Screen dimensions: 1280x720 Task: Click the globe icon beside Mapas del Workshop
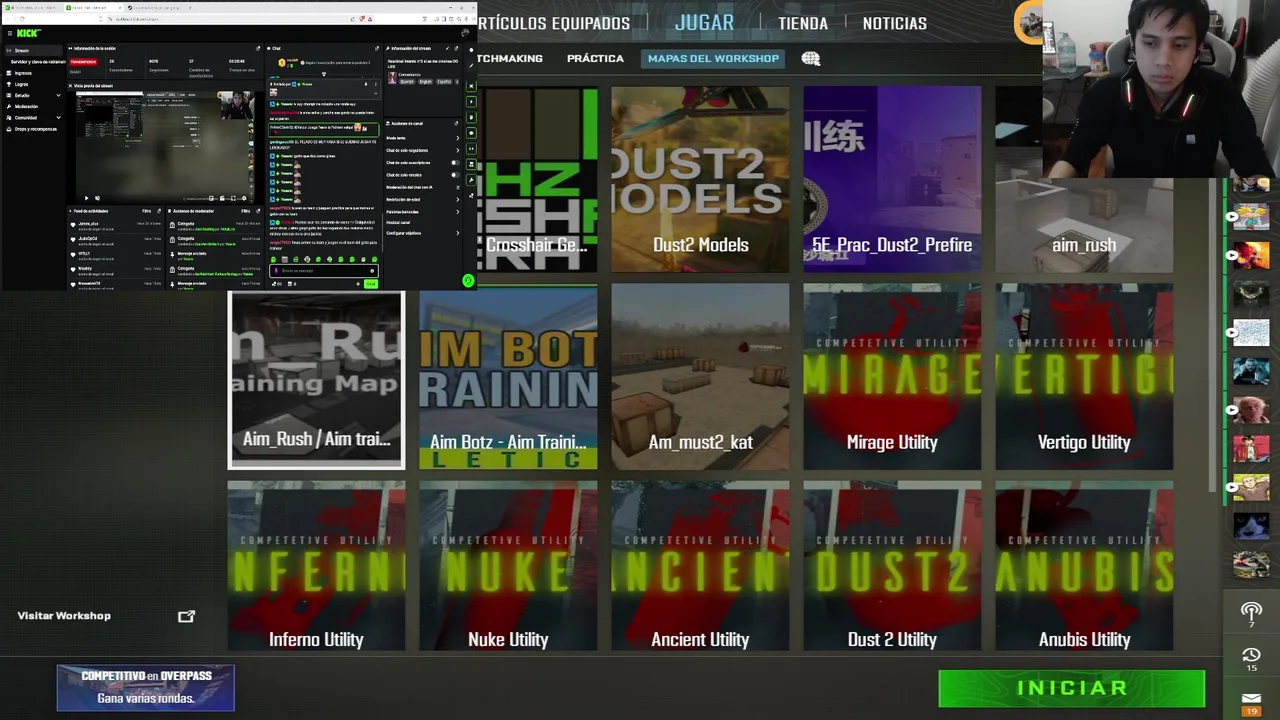coord(811,59)
